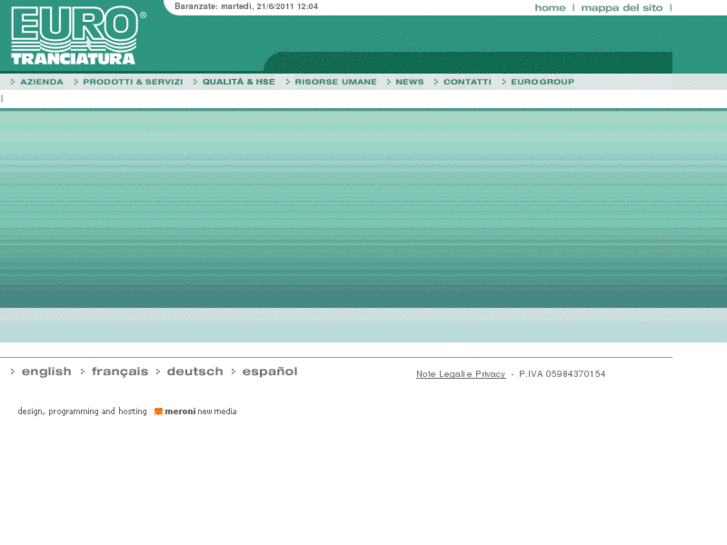Click the arrow icon before PRODOTTI & SERVIZI

click(76, 82)
